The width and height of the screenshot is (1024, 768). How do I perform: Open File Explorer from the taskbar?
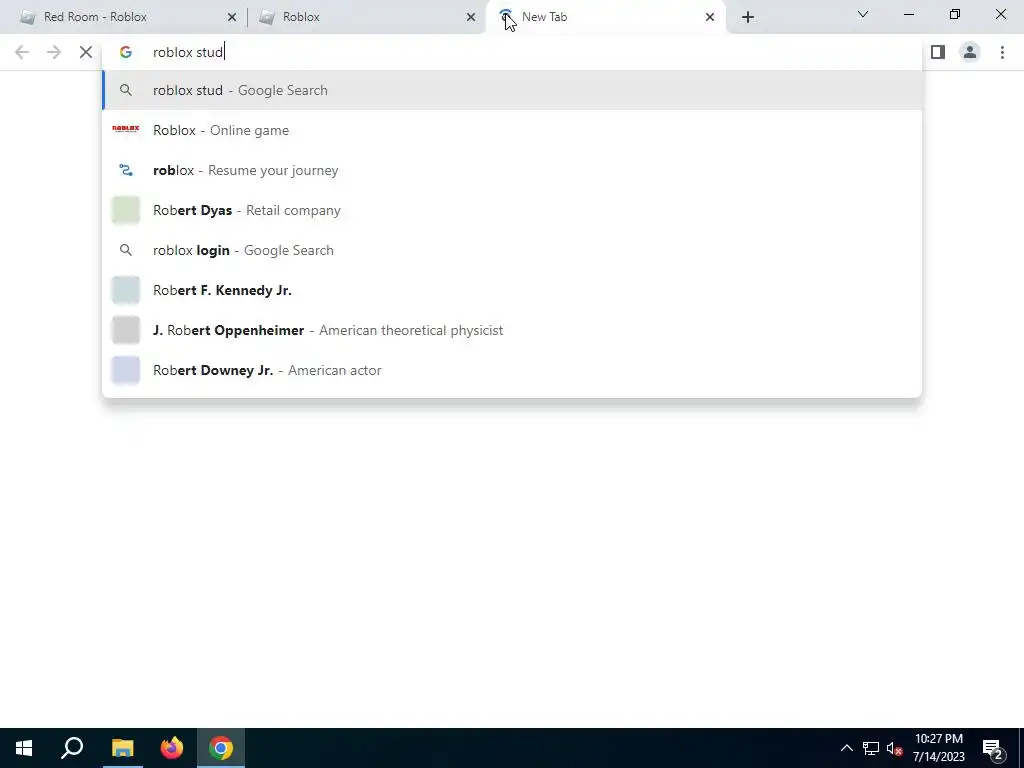click(x=122, y=748)
